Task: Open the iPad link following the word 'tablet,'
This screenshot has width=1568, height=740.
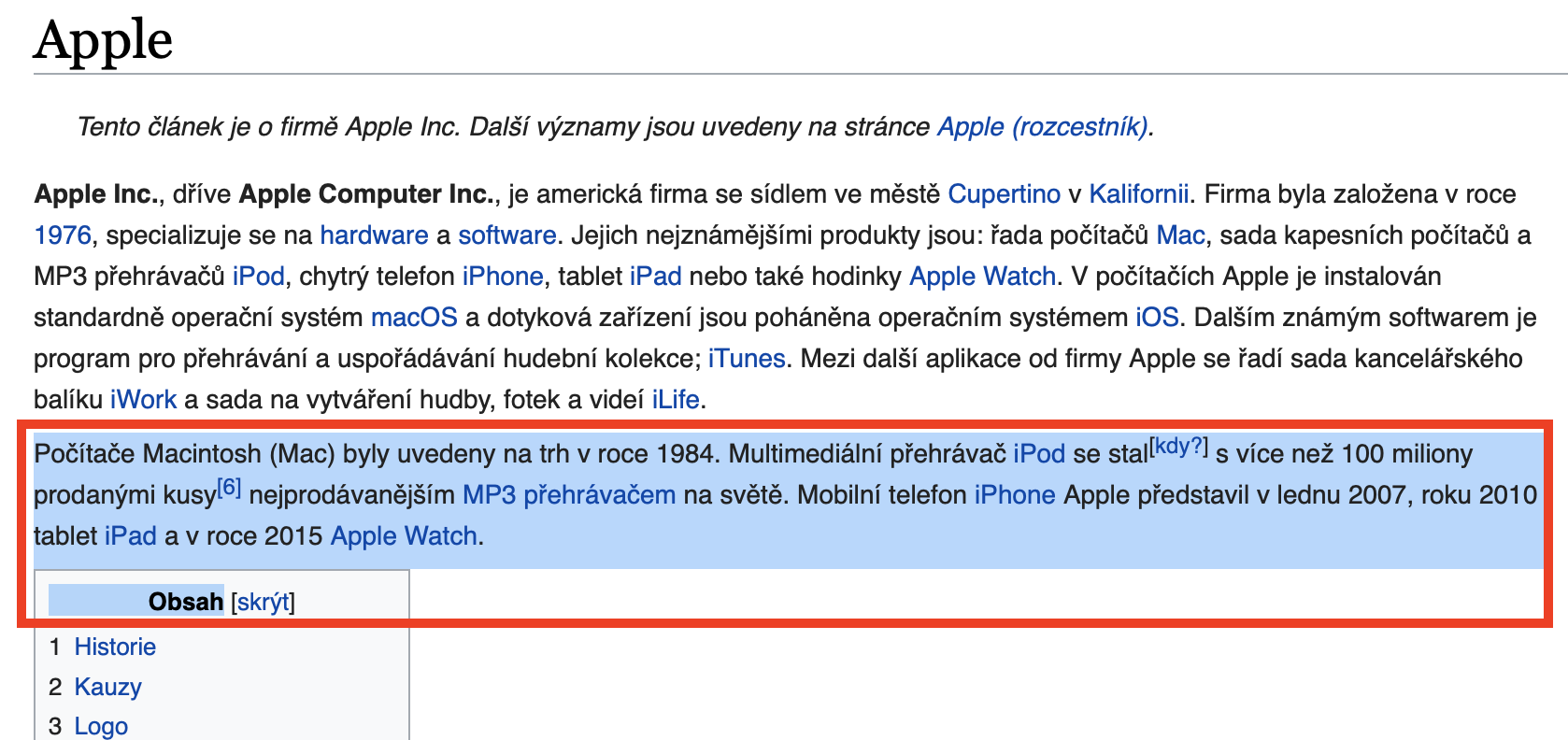Action: click(x=656, y=277)
